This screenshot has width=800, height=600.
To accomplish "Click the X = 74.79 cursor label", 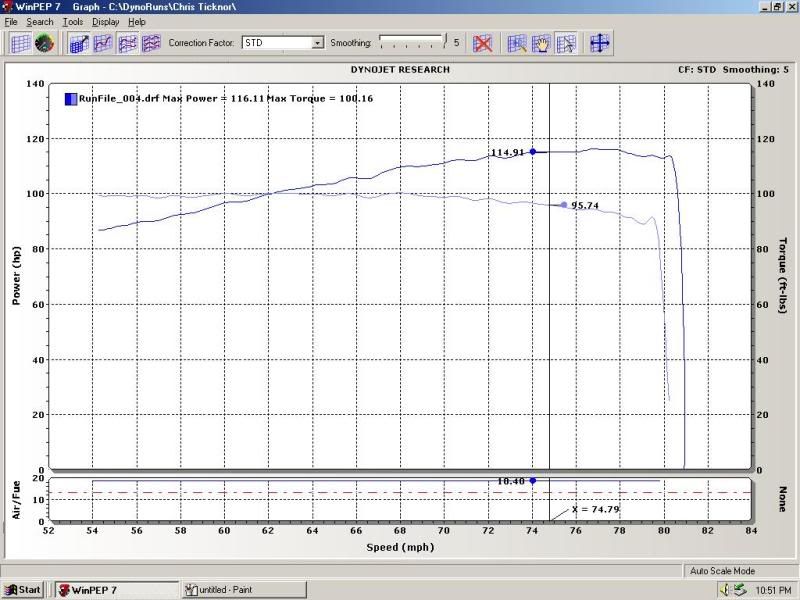I will (595, 509).
